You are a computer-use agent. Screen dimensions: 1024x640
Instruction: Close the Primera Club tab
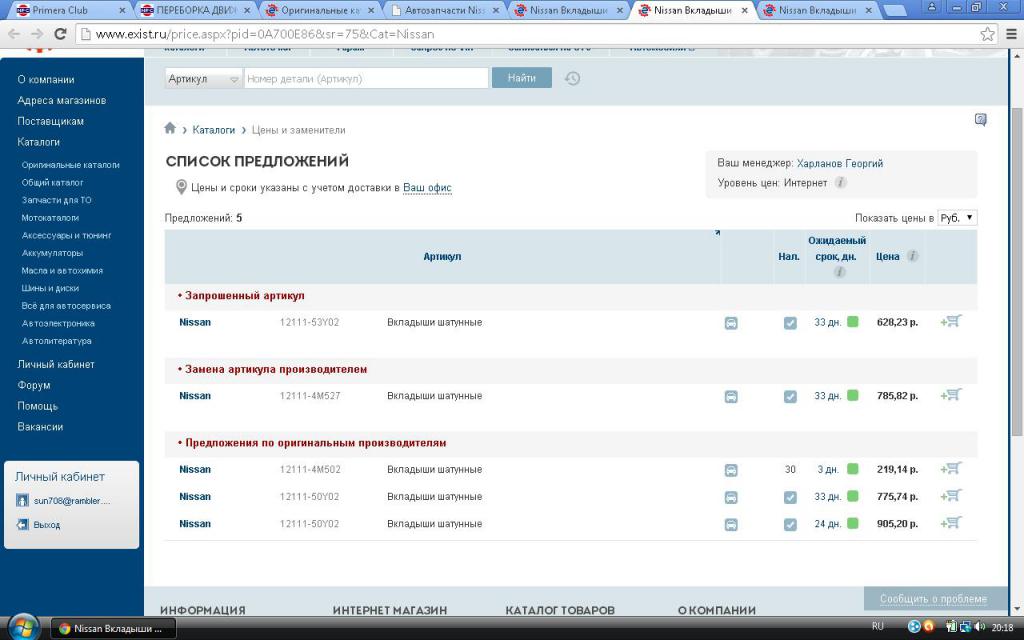121,10
